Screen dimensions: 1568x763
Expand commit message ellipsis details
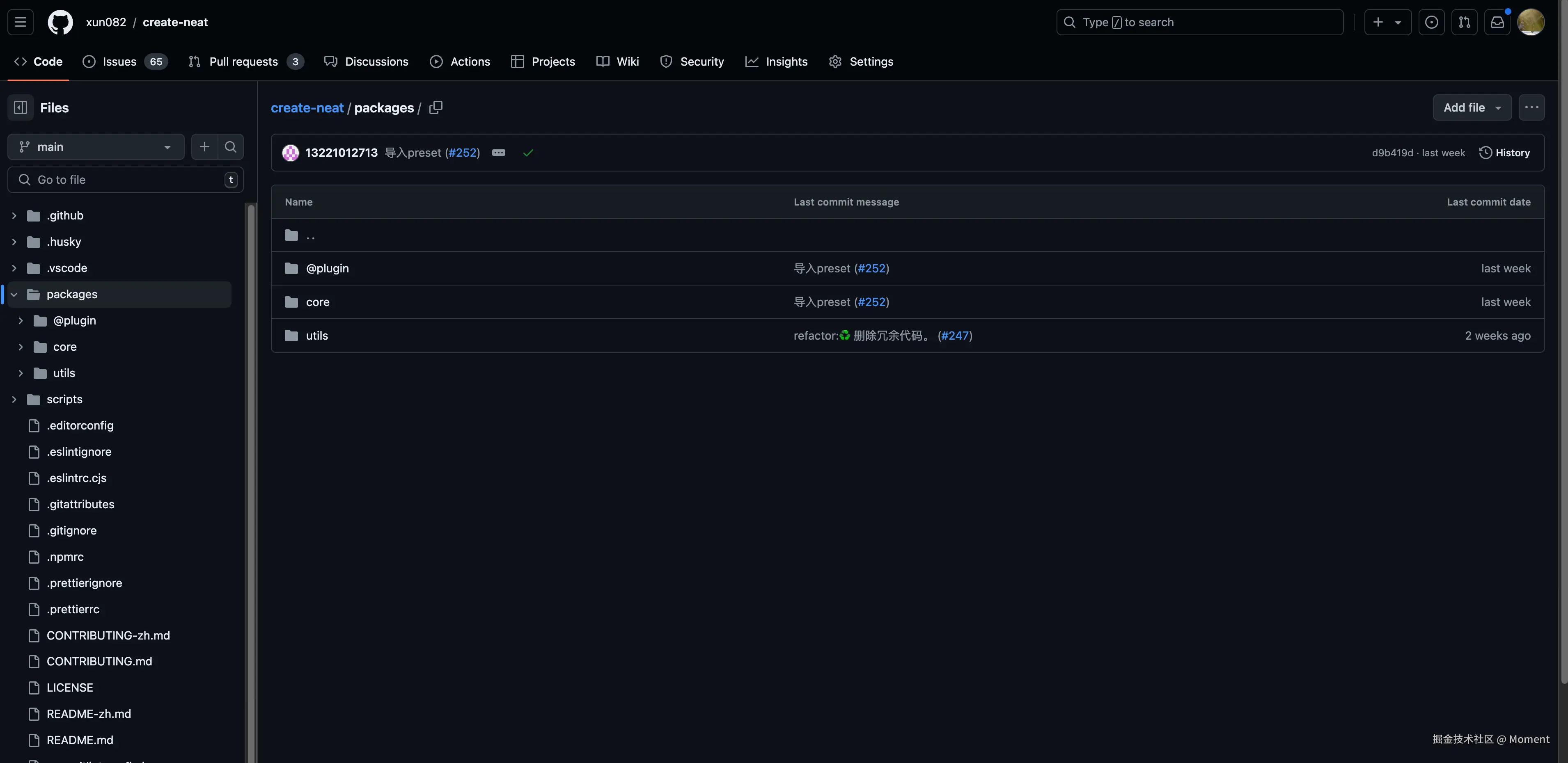[x=499, y=153]
